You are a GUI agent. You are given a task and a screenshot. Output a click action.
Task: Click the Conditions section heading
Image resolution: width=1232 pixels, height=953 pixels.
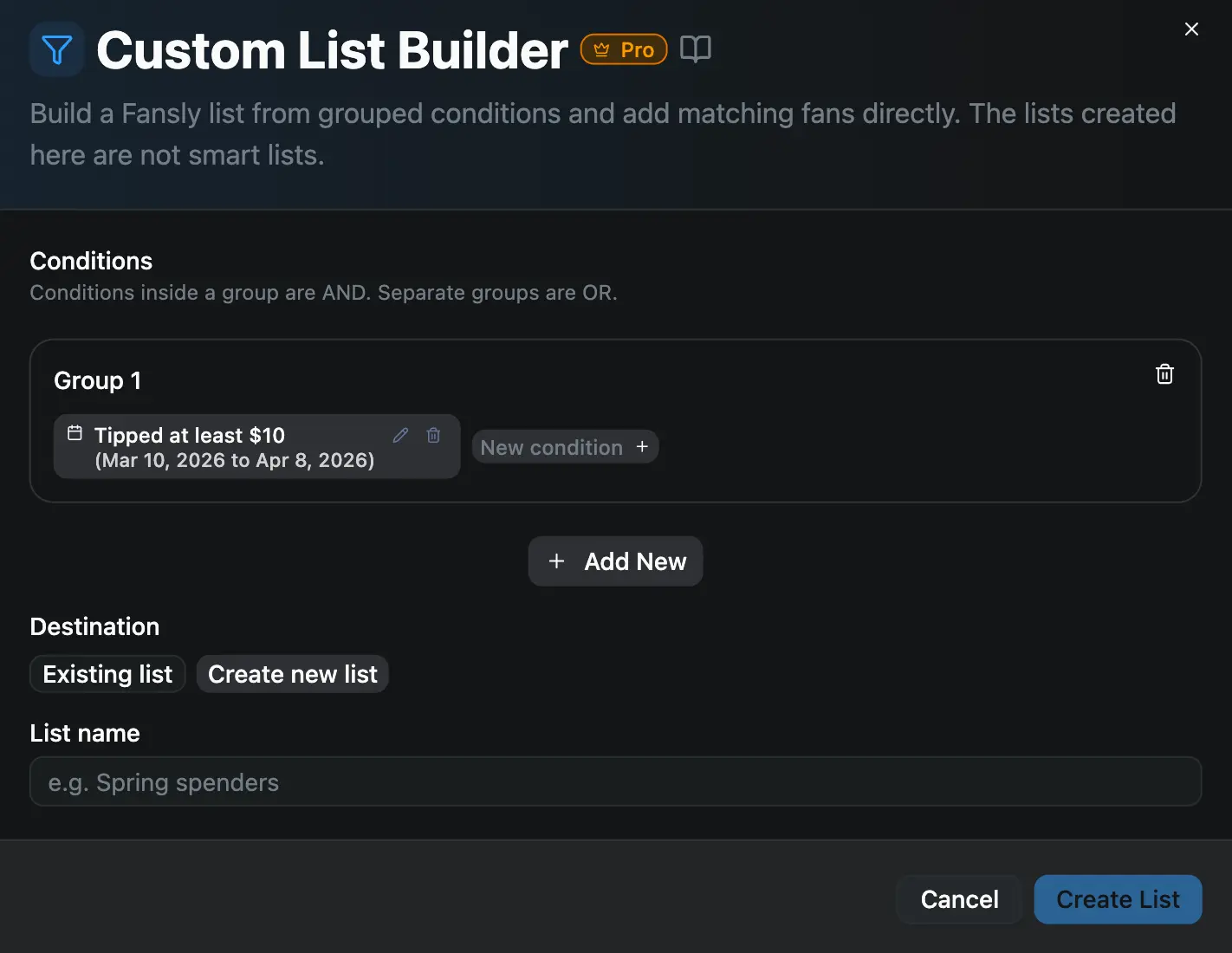(91, 260)
